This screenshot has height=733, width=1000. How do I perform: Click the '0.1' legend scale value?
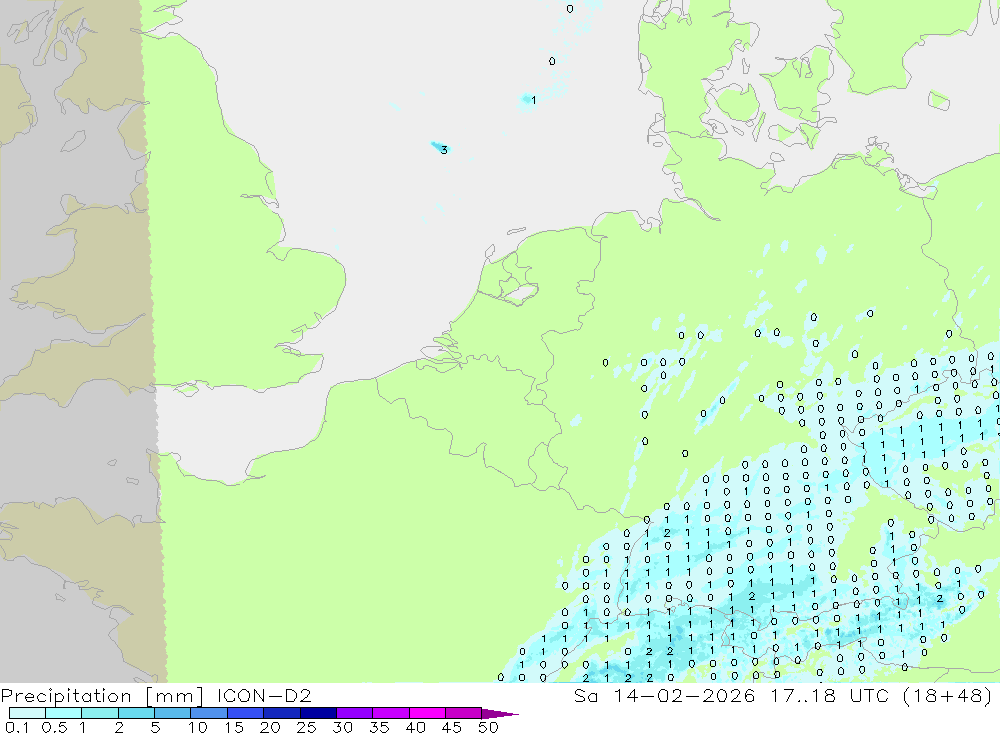pyautogui.click(x=17, y=727)
